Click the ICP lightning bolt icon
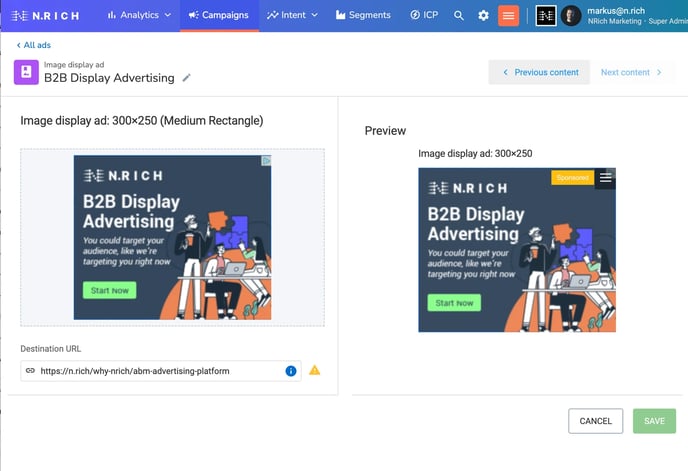 coord(415,15)
